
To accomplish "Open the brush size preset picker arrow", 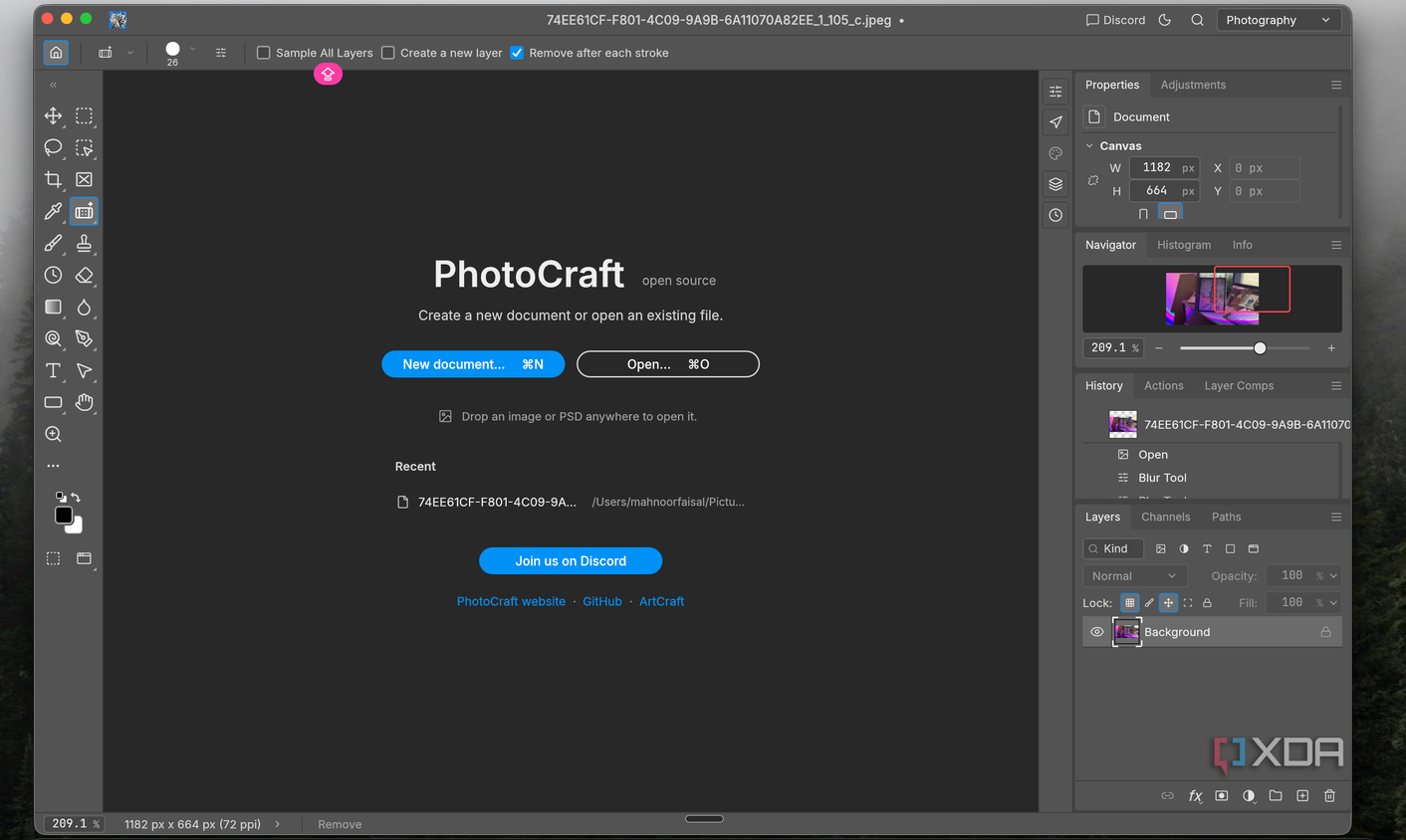I will click(193, 49).
